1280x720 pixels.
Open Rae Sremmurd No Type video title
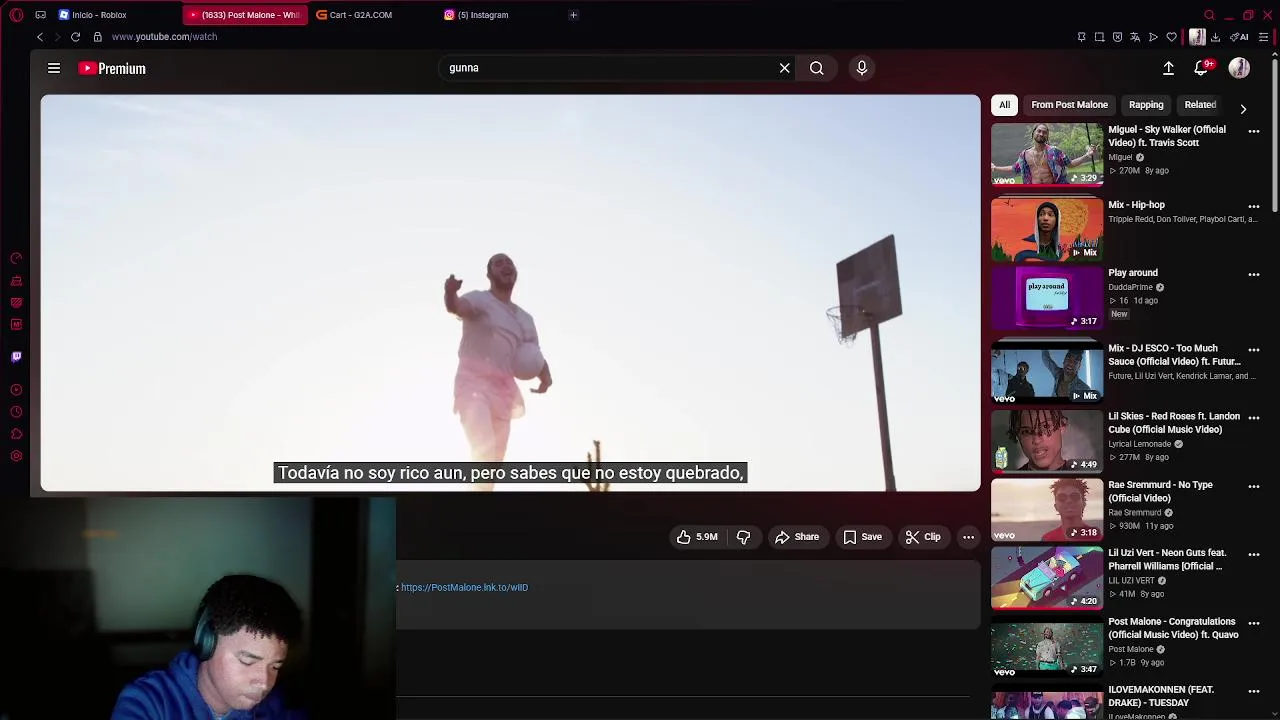coord(1160,491)
